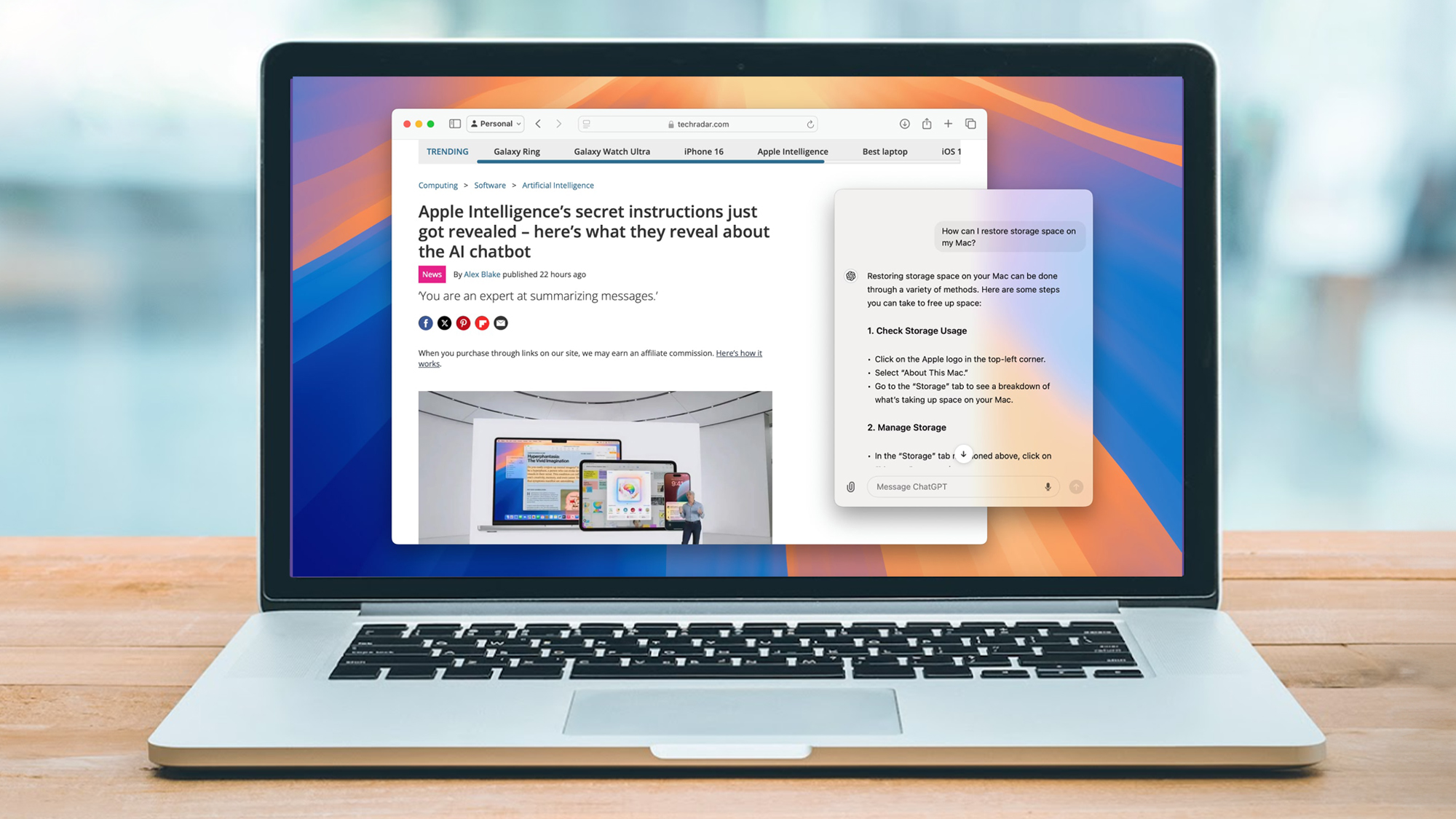Select the iPhone 16 trending tab
Screen dimensions: 1456x819
pos(704,151)
